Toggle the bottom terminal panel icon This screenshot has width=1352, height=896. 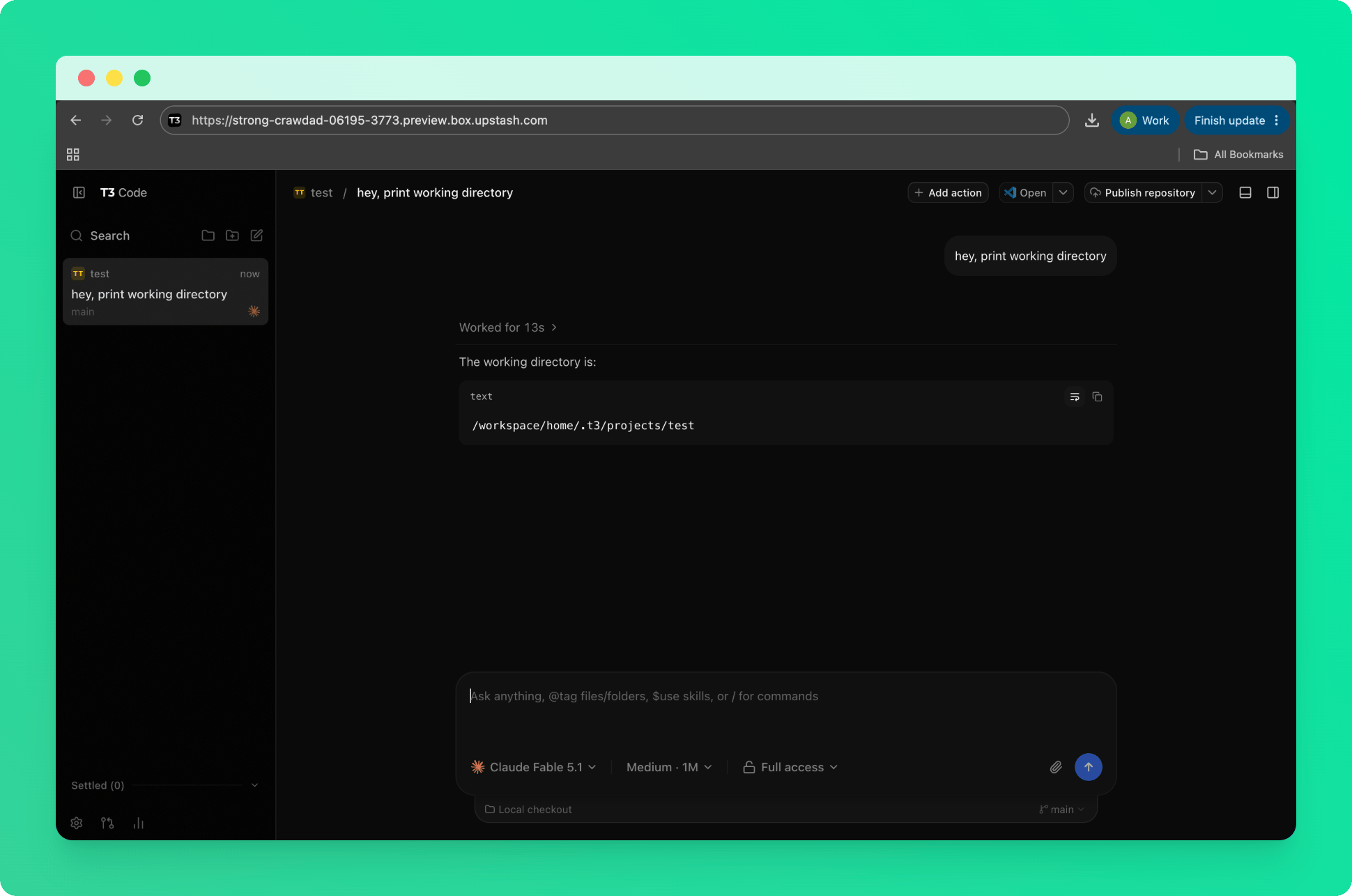1245,192
